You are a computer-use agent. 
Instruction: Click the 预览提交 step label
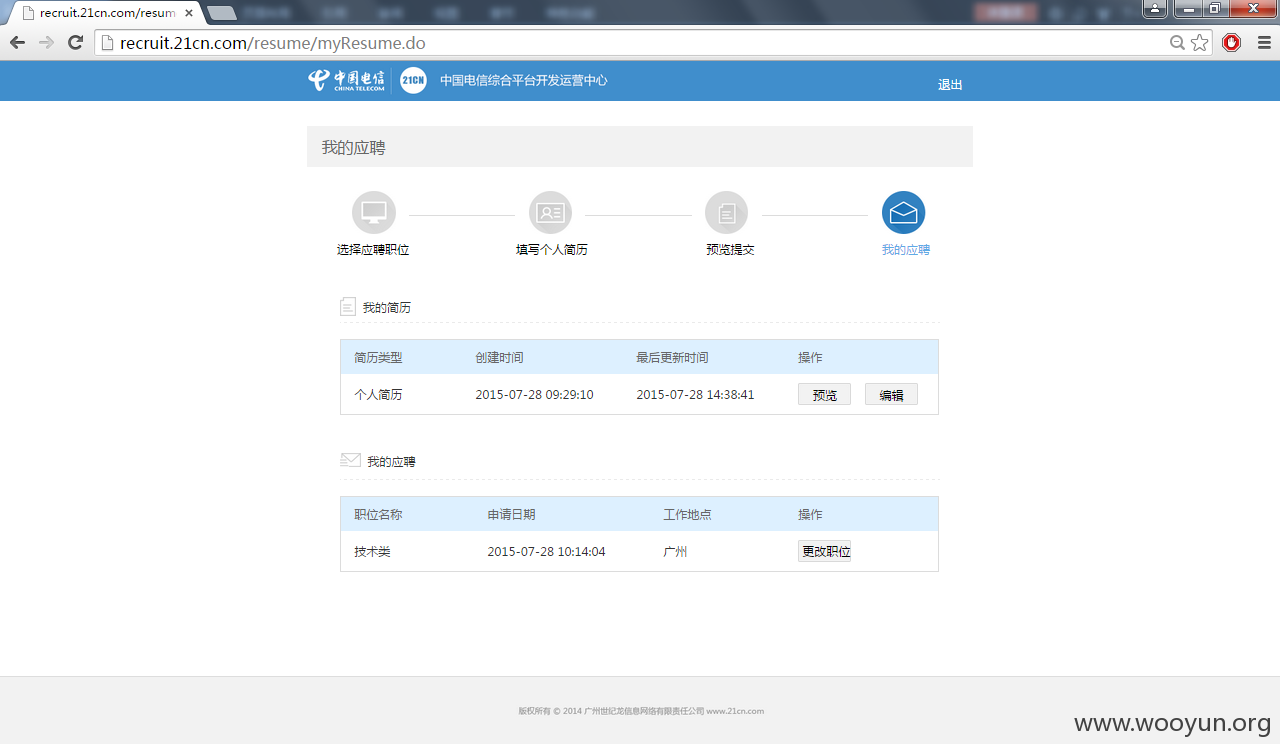pyautogui.click(x=730, y=250)
